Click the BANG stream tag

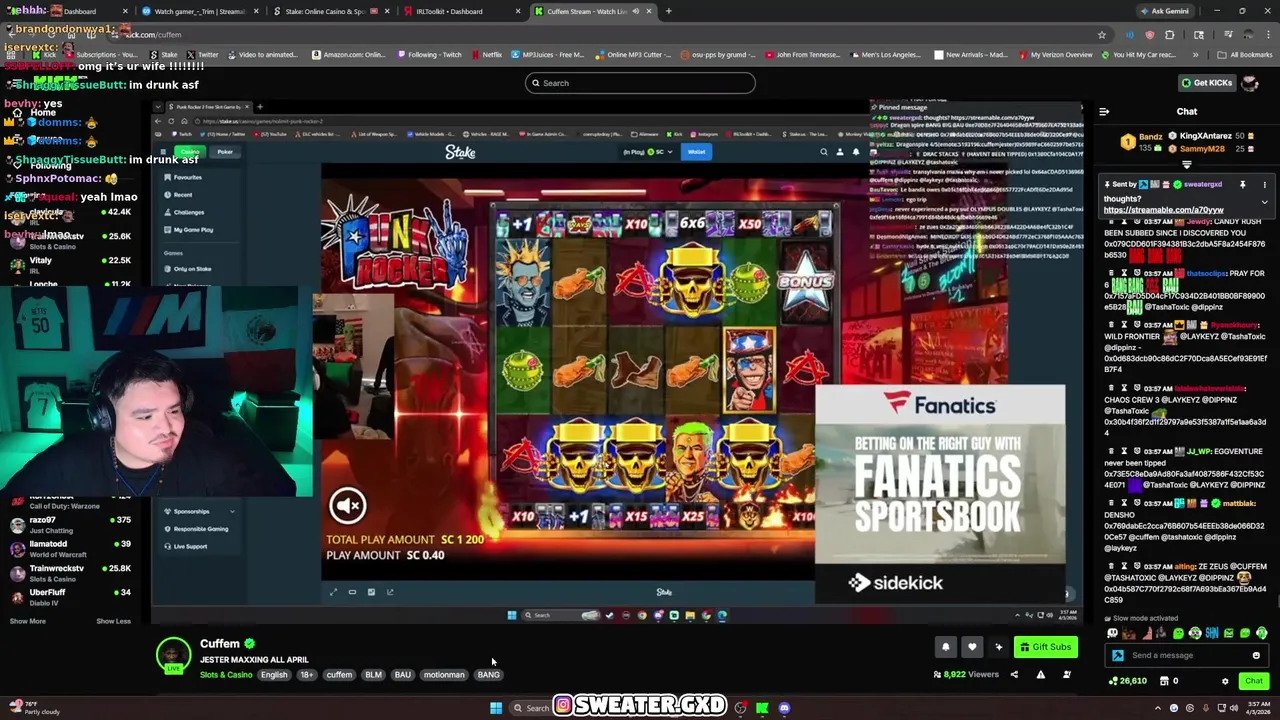pyautogui.click(x=488, y=675)
